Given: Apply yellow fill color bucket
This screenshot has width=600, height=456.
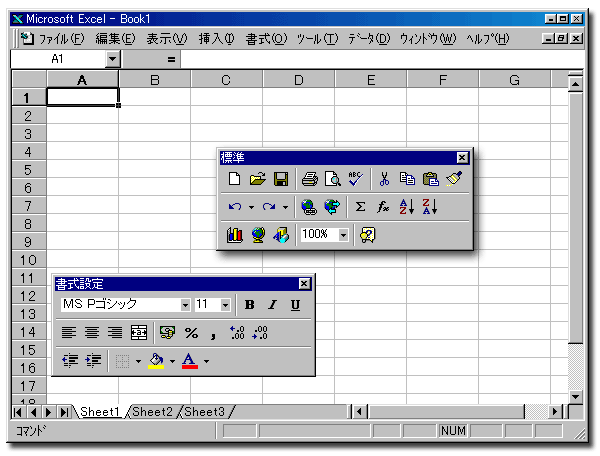Looking at the screenshot, I should [x=156, y=361].
